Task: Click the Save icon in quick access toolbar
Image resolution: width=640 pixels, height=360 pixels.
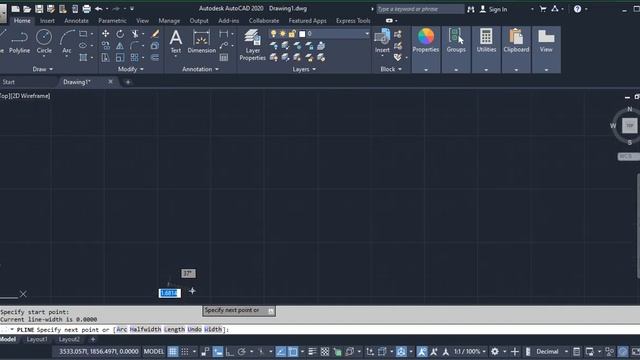Action: point(39,9)
